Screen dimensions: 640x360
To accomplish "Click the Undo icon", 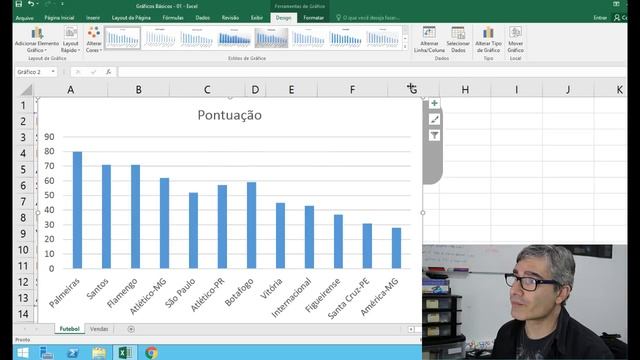I will (x=31, y=4).
